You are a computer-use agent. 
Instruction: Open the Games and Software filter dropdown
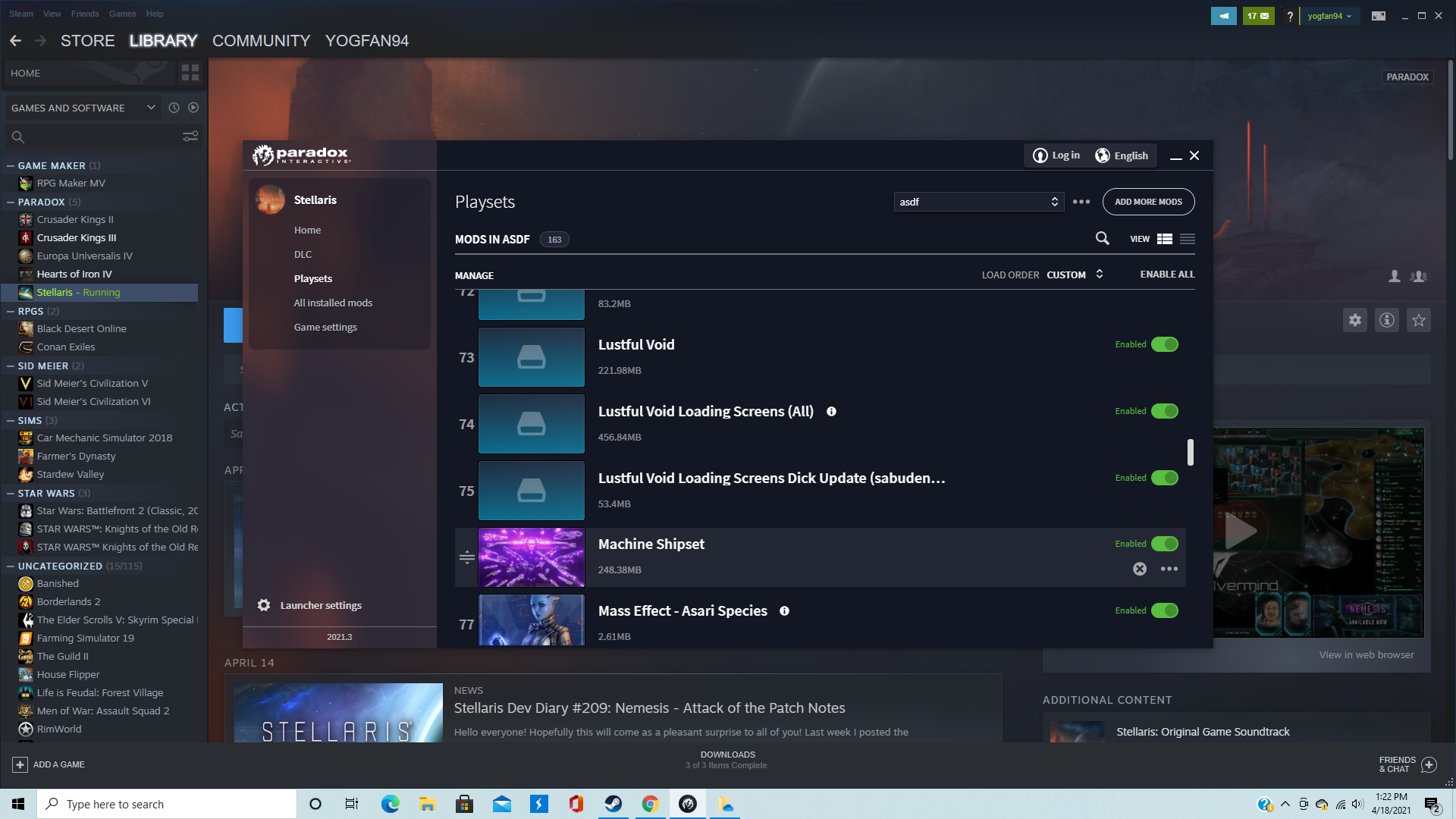(83, 108)
